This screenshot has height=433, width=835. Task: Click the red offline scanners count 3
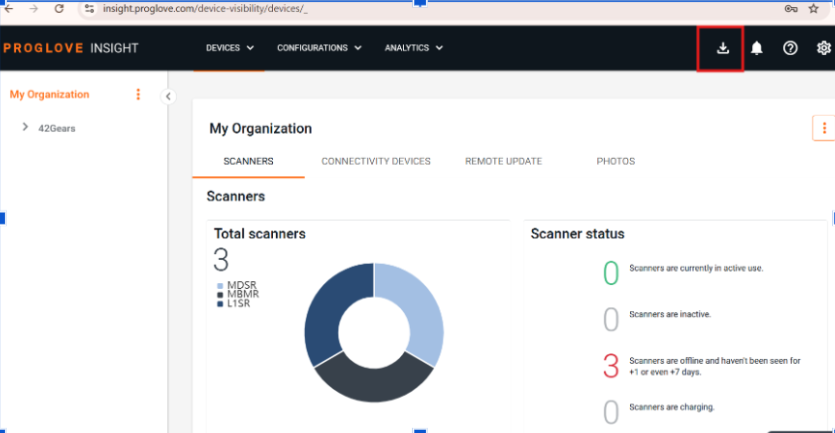click(x=611, y=366)
